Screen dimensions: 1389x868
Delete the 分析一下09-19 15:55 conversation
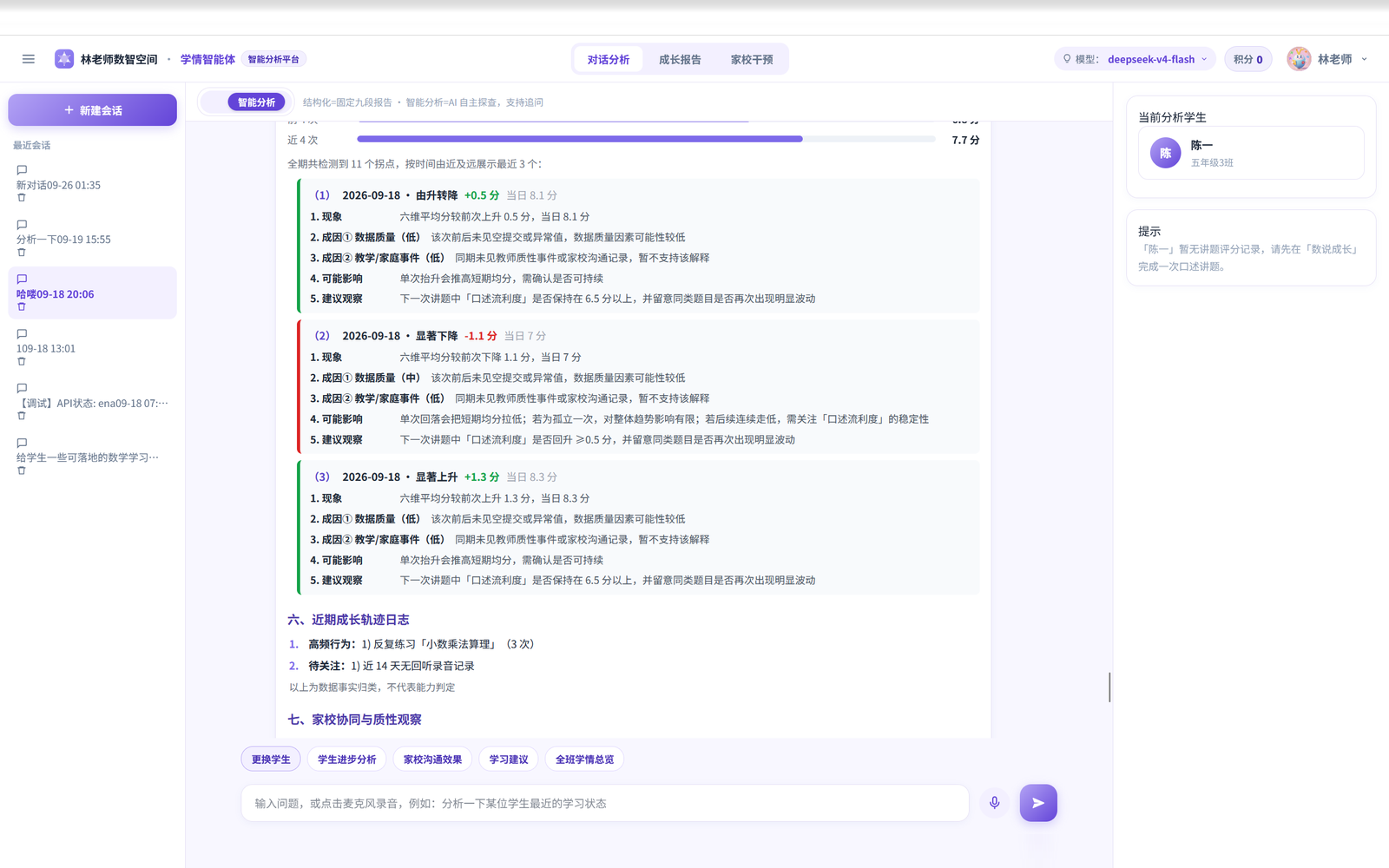pos(22,253)
